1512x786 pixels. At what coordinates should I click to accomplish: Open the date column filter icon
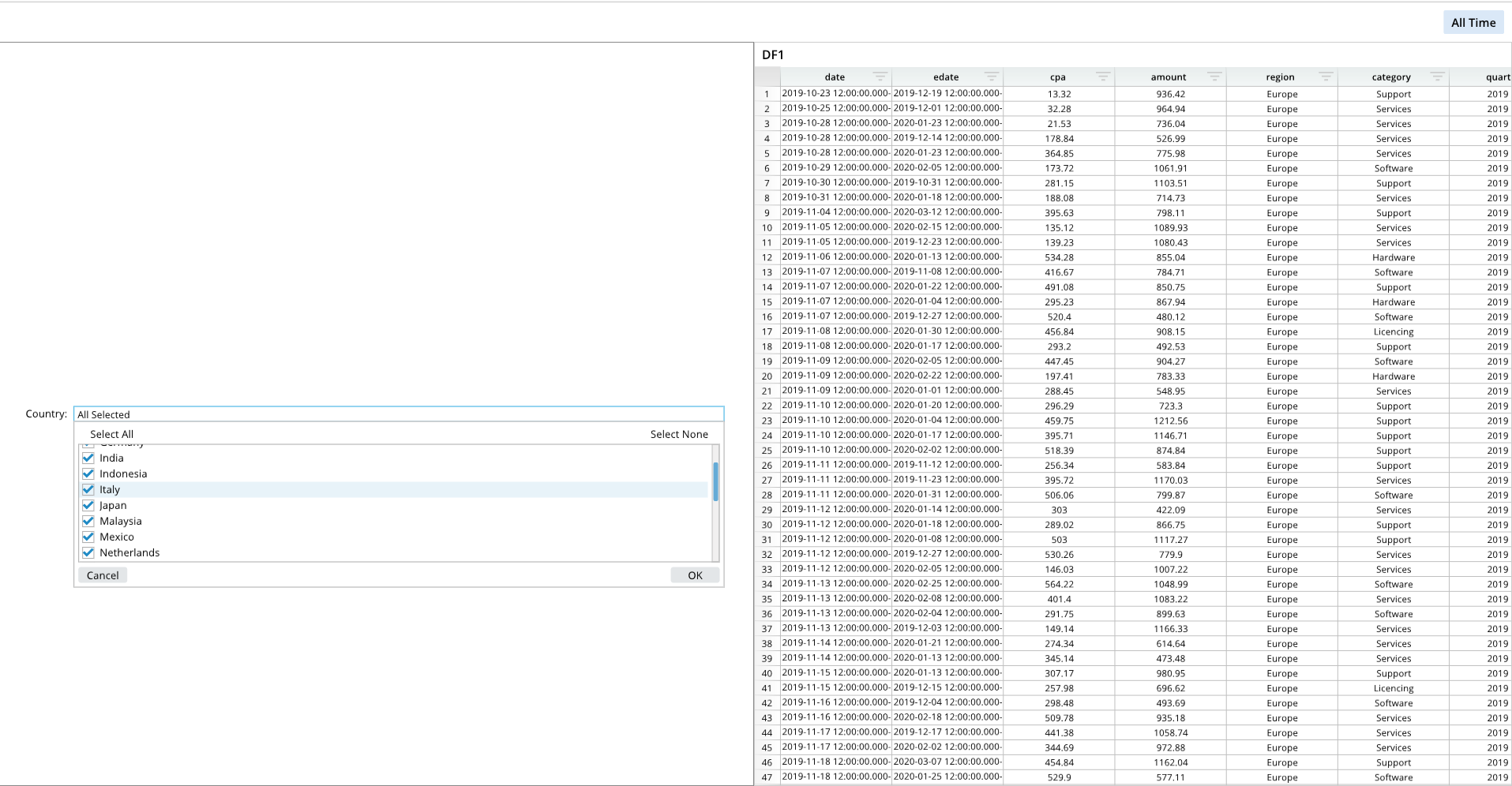point(880,77)
